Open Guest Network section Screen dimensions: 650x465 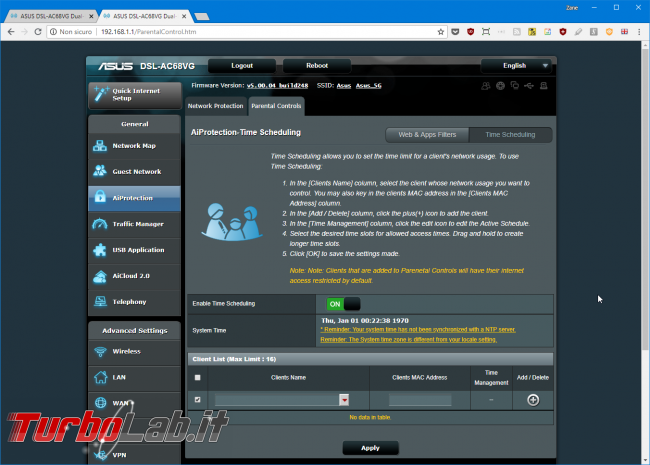click(x=135, y=172)
